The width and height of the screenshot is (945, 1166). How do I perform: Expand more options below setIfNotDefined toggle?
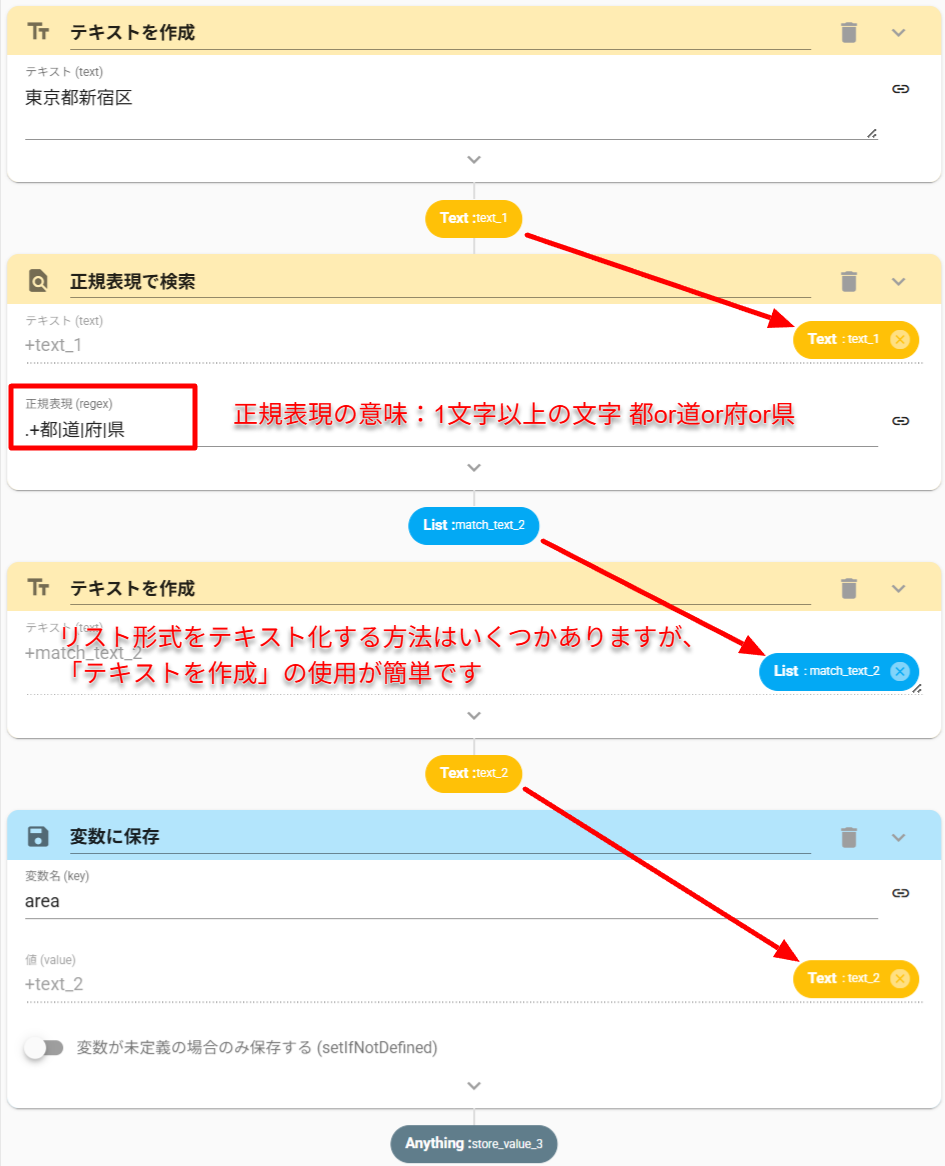click(x=474, y=1085)
